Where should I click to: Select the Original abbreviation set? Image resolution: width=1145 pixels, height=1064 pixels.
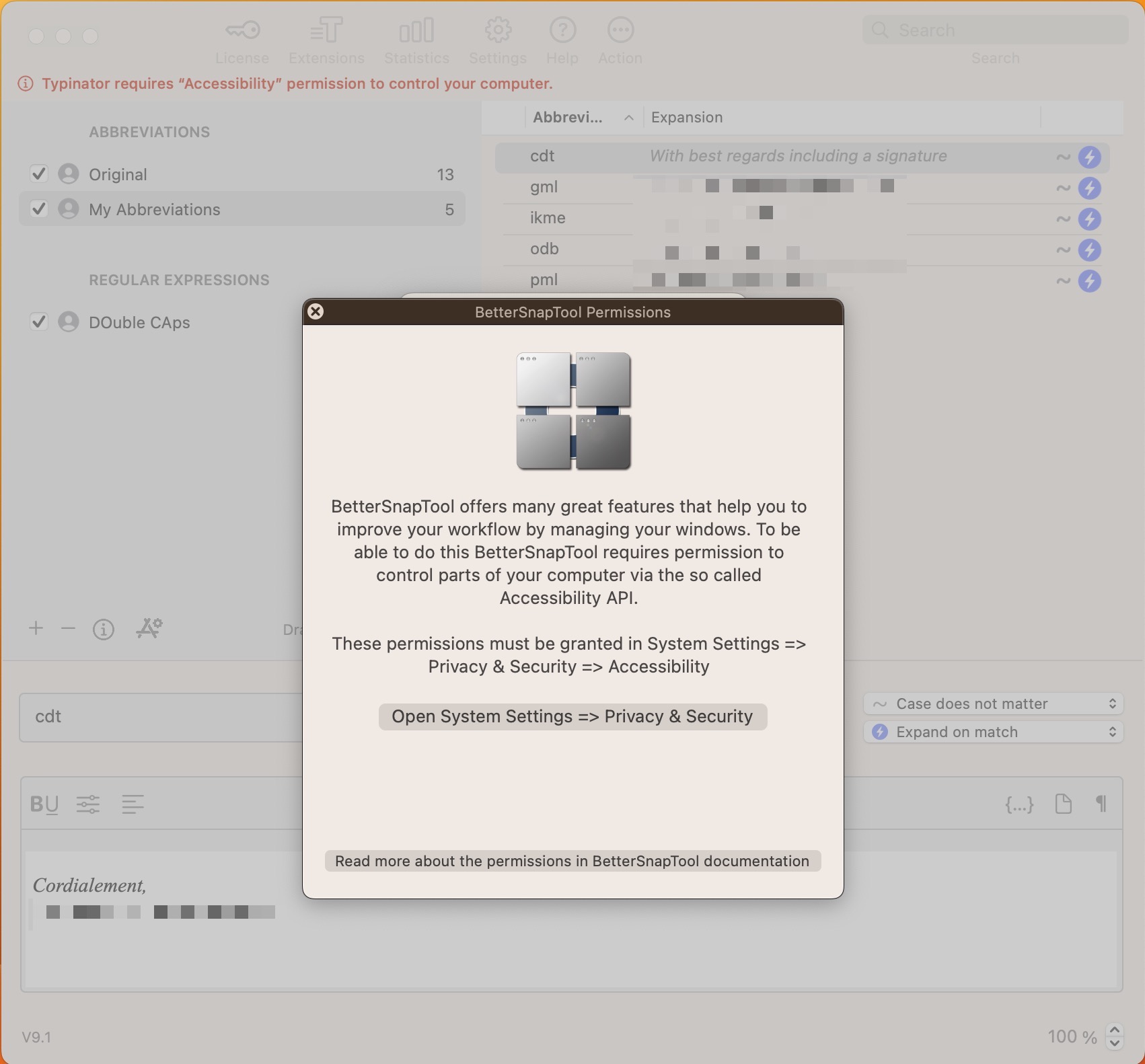[x=242, y=174]
